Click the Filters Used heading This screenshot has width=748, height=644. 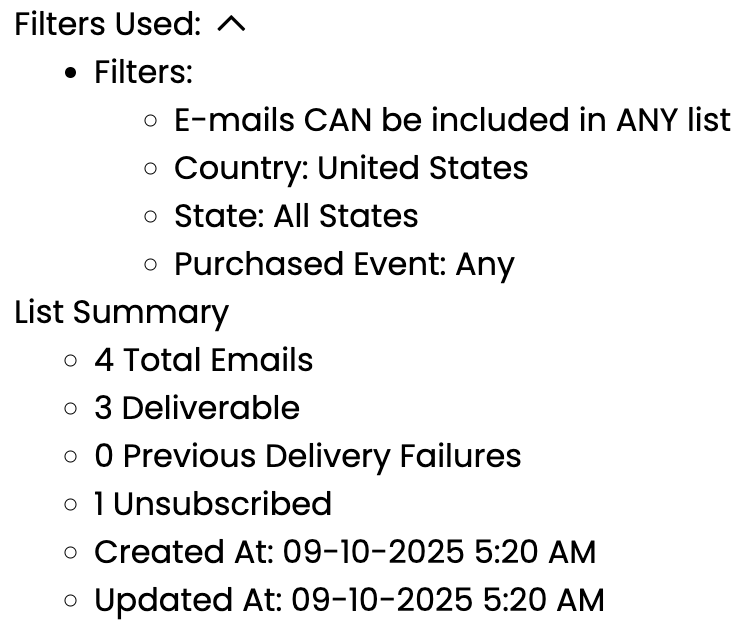[108, 25]
